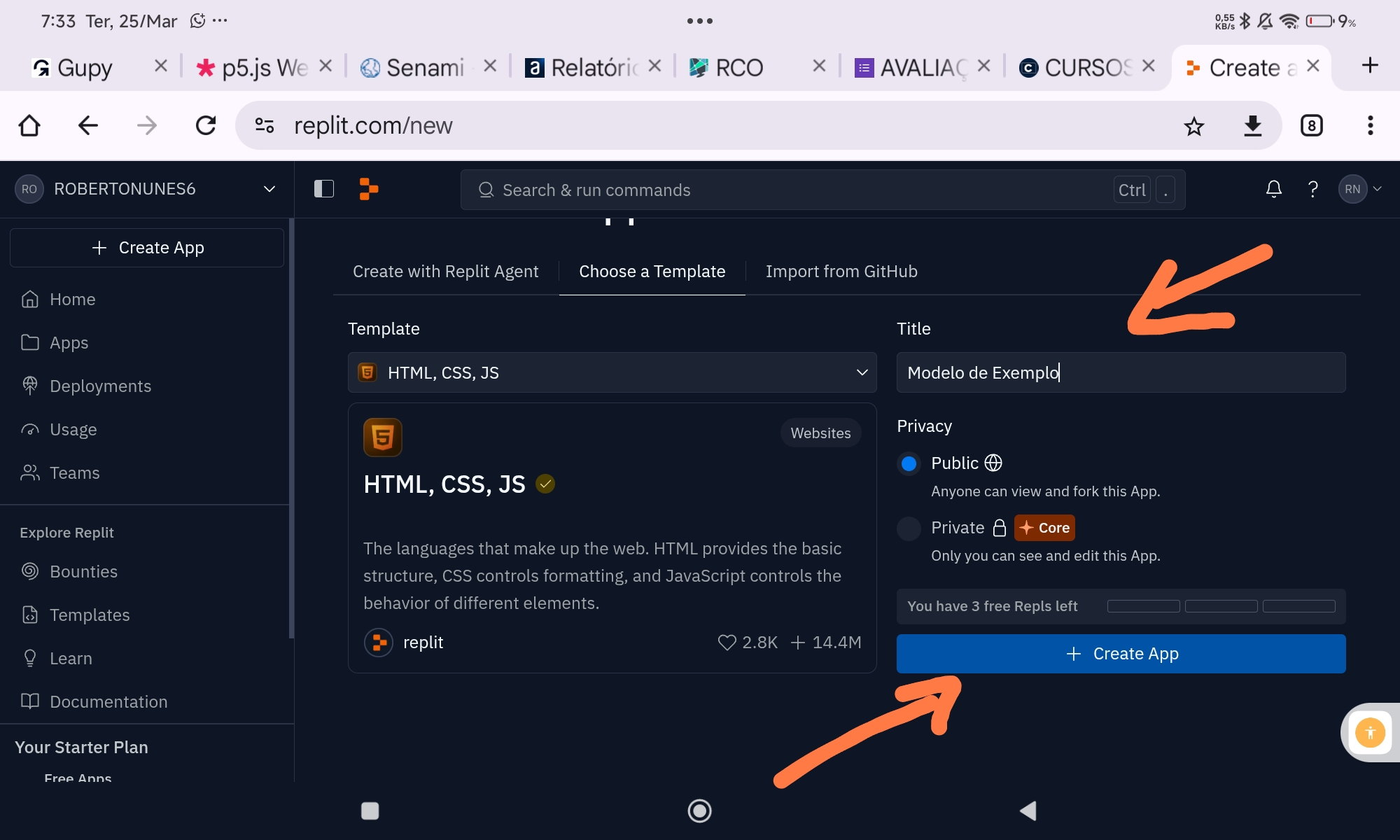Select the Public privacy option

909,463
